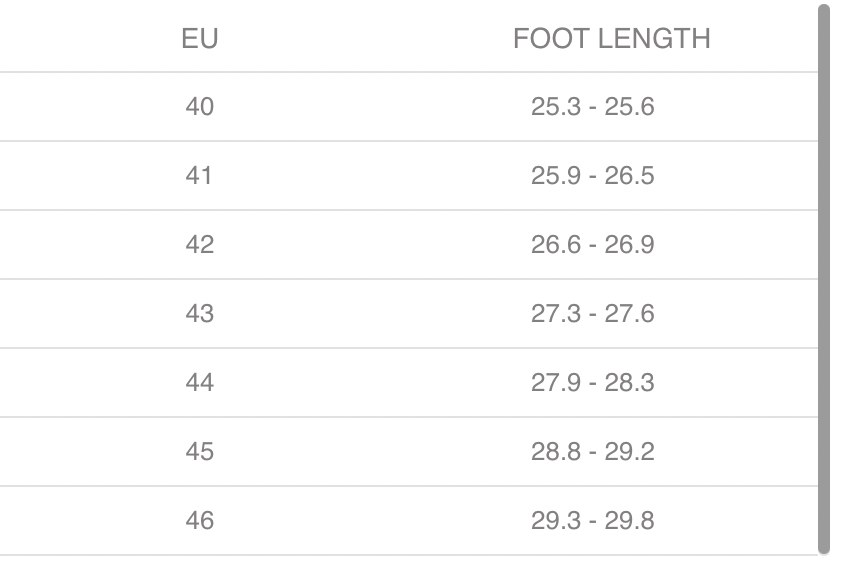Select EU size 42 cell

coord(200,245)
